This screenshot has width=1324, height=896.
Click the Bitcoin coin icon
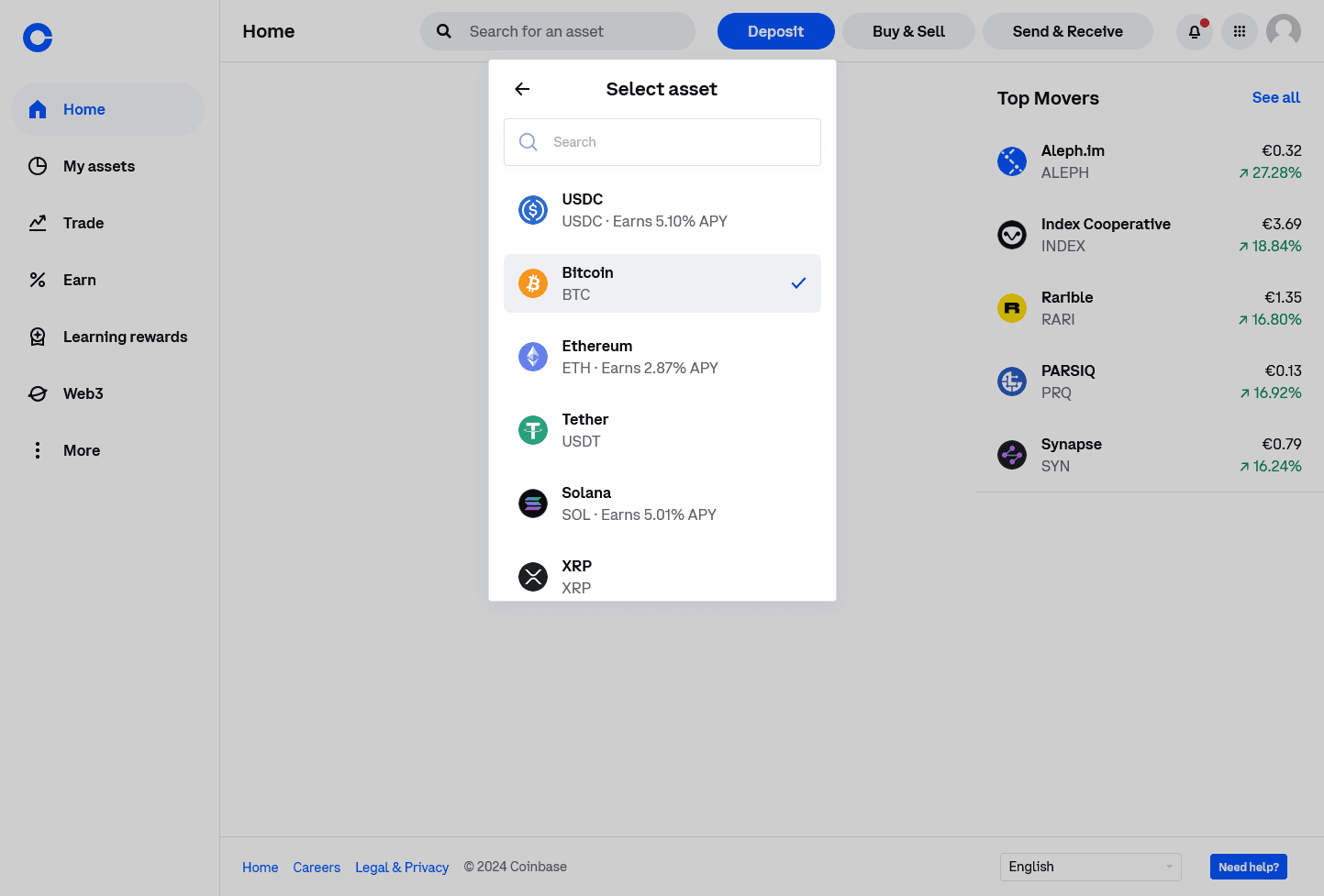tap(533, 283)
